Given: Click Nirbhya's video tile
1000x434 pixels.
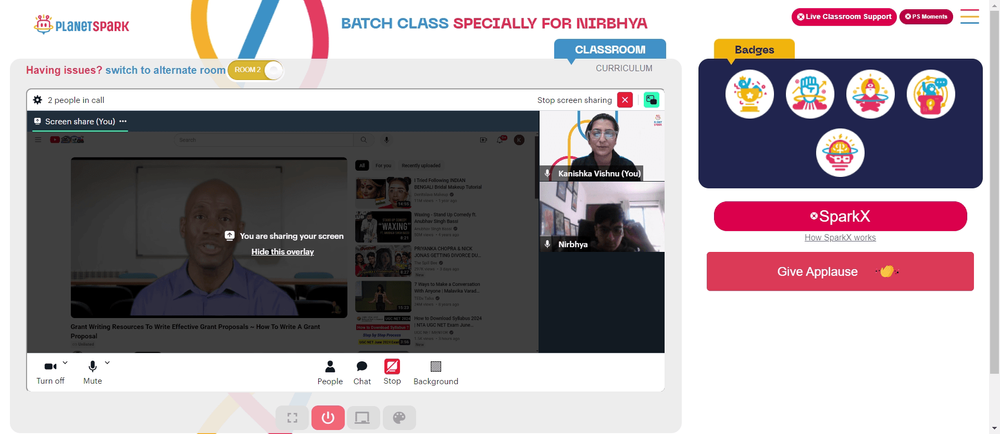Looking at the screenshot, I should tap(601, 217).
